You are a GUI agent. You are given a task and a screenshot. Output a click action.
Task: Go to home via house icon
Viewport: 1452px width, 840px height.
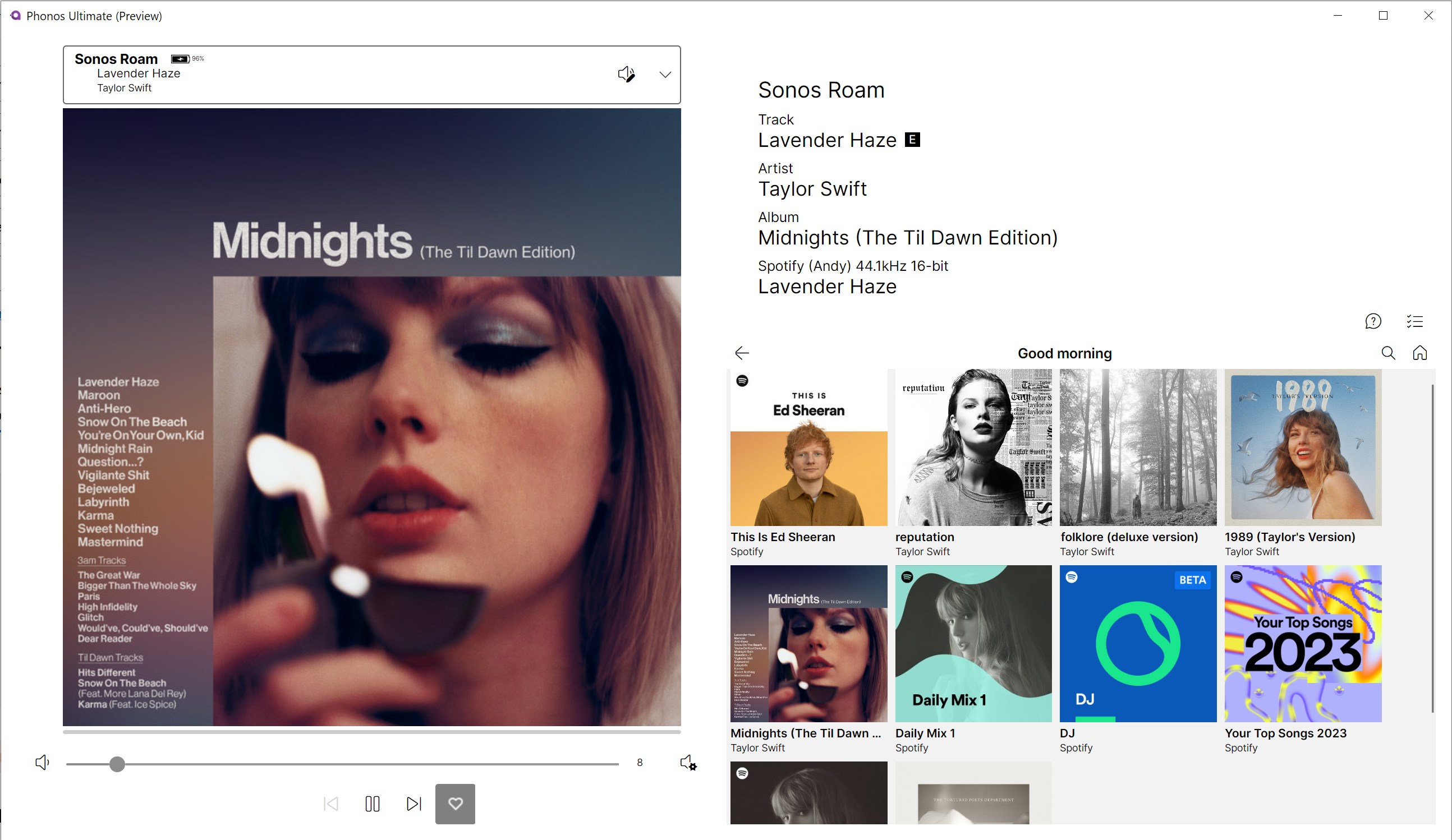[1419, 353]
